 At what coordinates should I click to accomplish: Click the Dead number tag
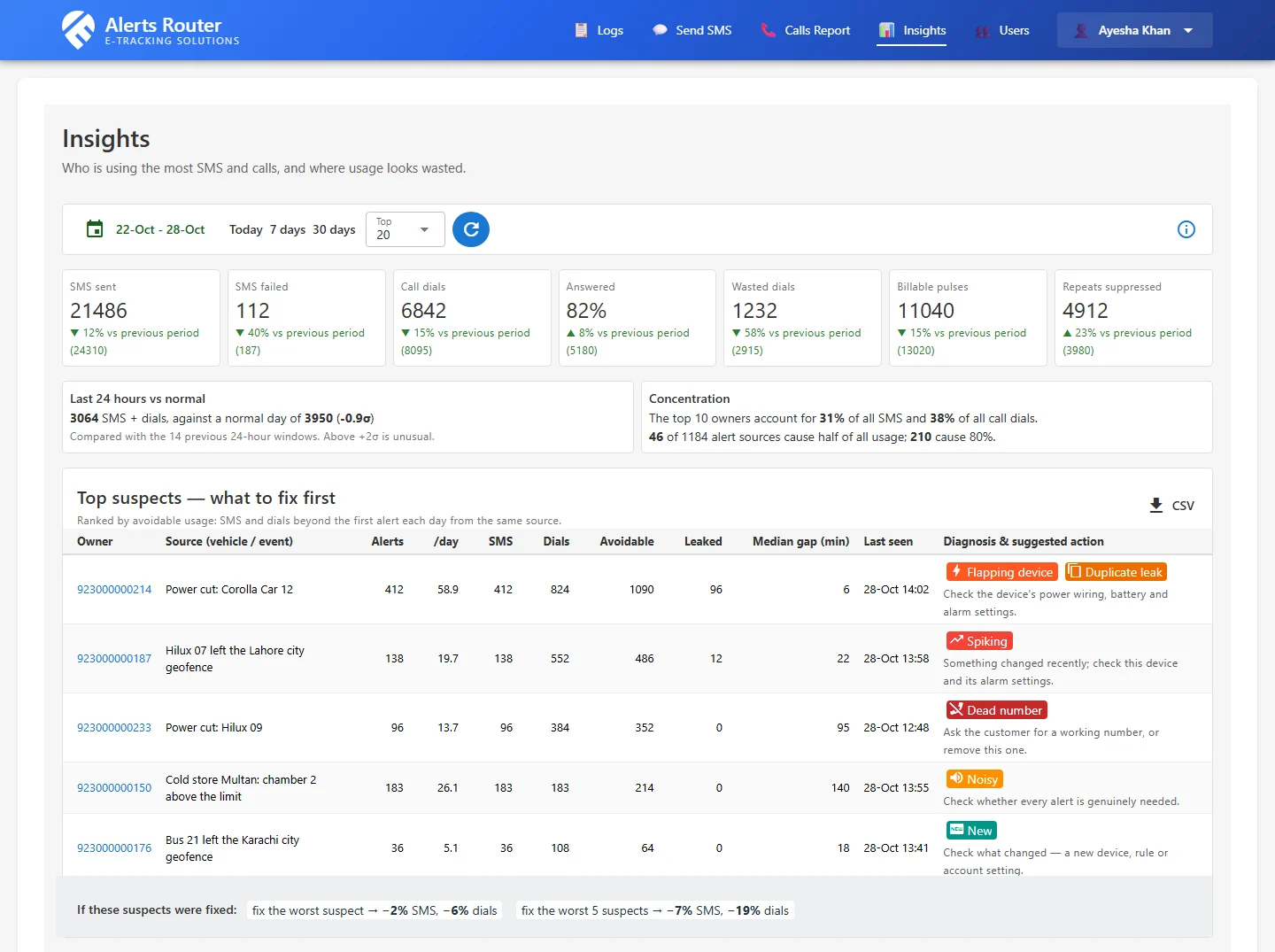(997, 710)
